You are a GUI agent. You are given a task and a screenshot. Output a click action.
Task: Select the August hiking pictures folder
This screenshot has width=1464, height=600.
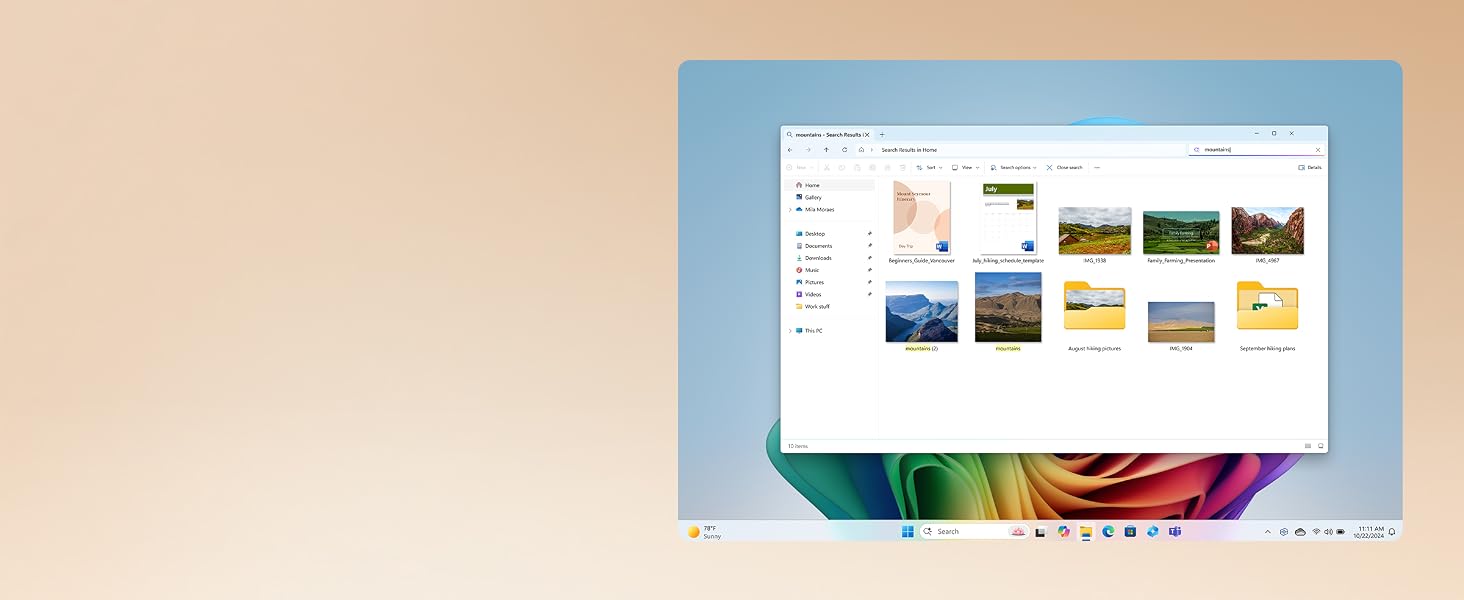pyautogui.click(x=1095, y=316)
